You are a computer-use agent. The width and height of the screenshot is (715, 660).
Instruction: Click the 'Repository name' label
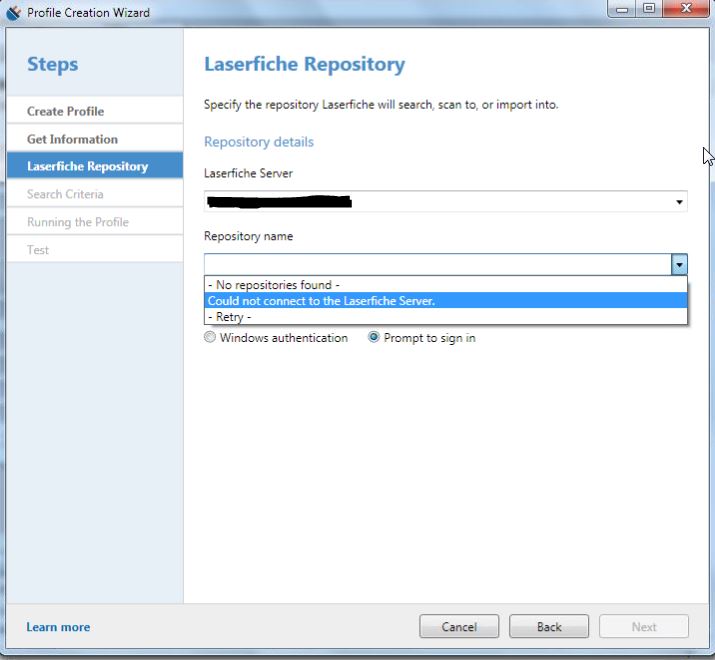pos(248,236)
